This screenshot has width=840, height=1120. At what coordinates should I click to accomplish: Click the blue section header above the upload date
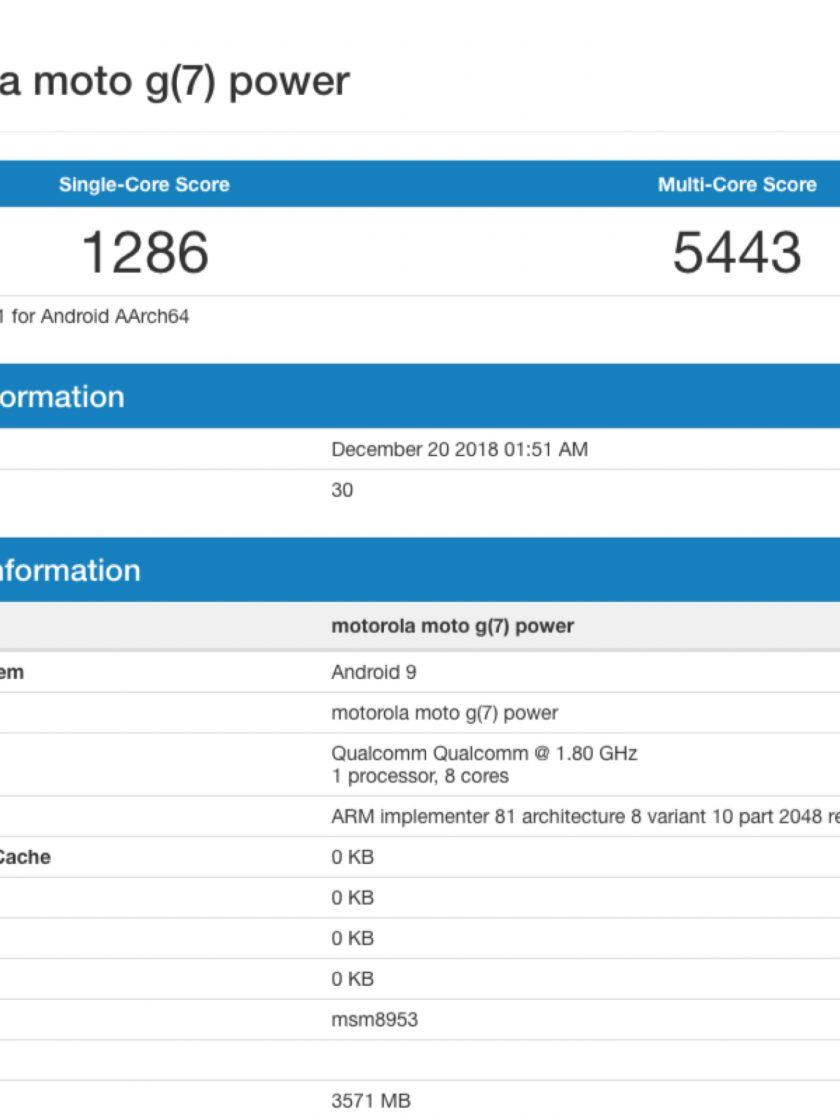(x=62, y=397)
